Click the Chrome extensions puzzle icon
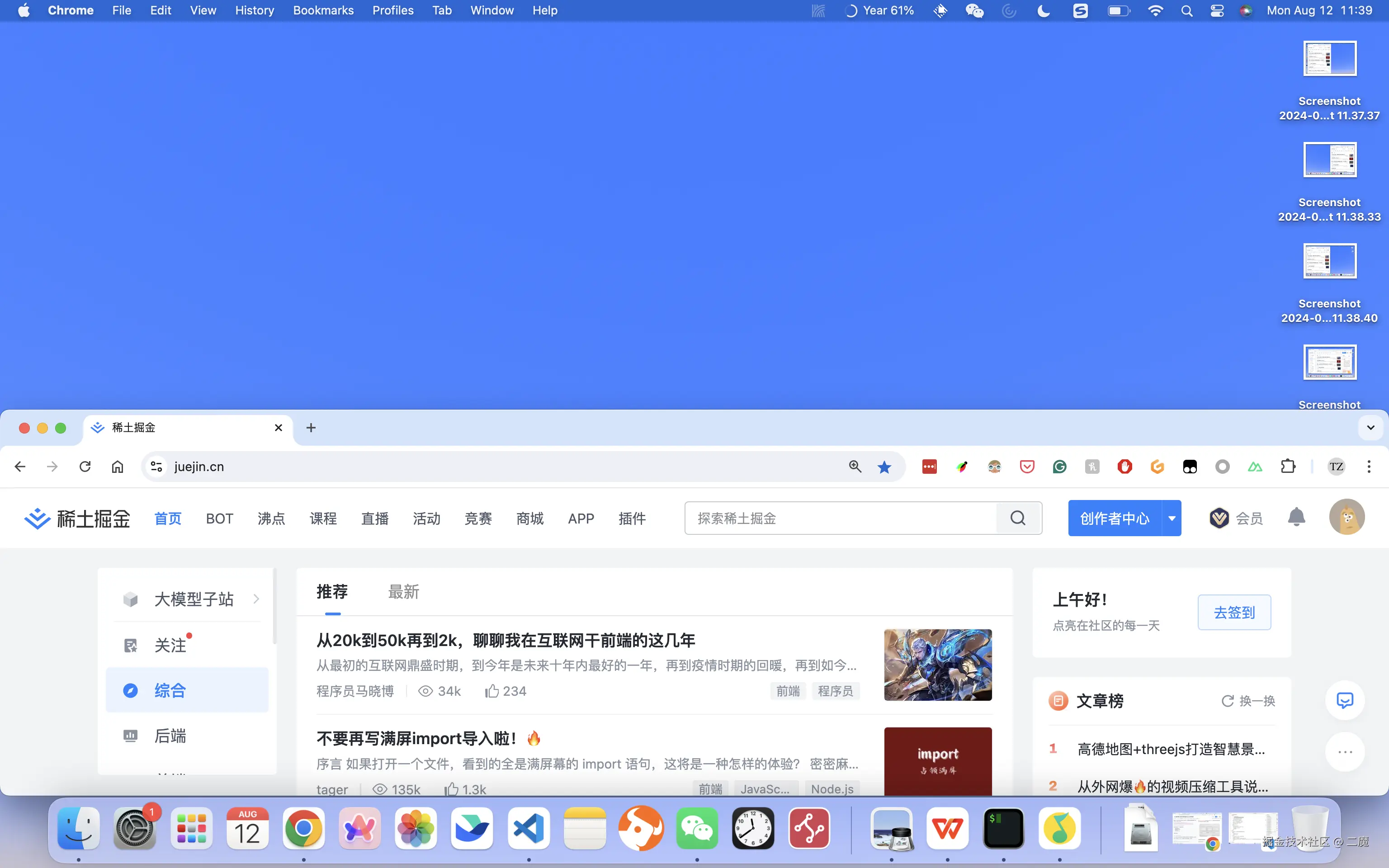 1289,466
